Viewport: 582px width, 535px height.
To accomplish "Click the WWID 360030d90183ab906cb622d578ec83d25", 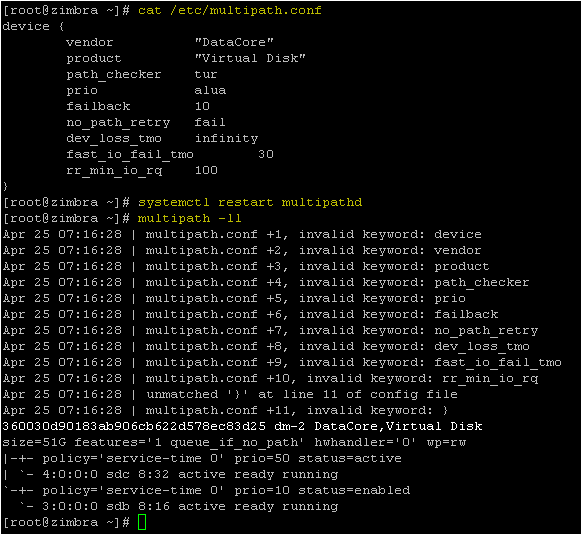I will coord(134,426).
